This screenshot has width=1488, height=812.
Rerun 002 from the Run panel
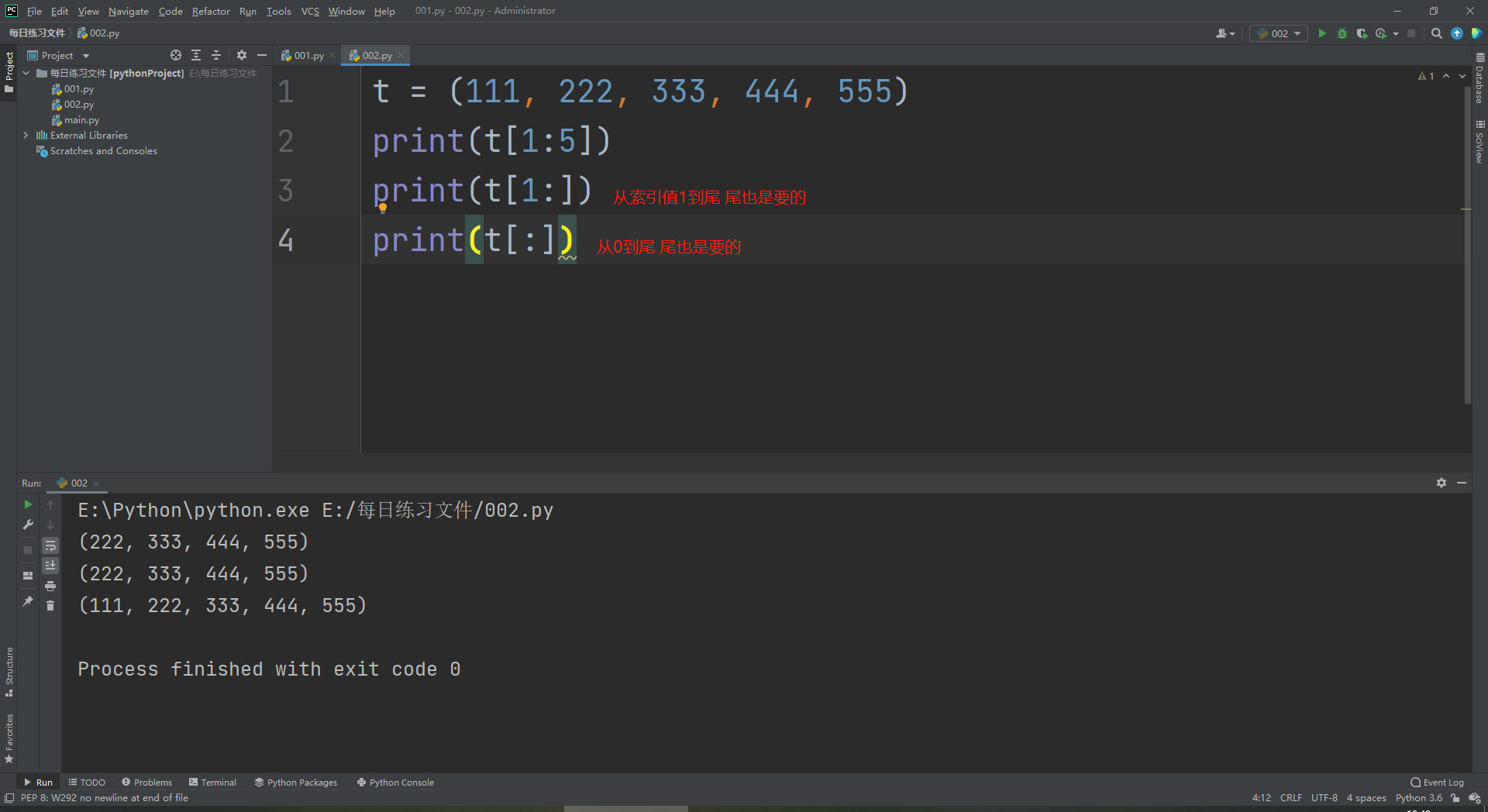coord(28,504)
